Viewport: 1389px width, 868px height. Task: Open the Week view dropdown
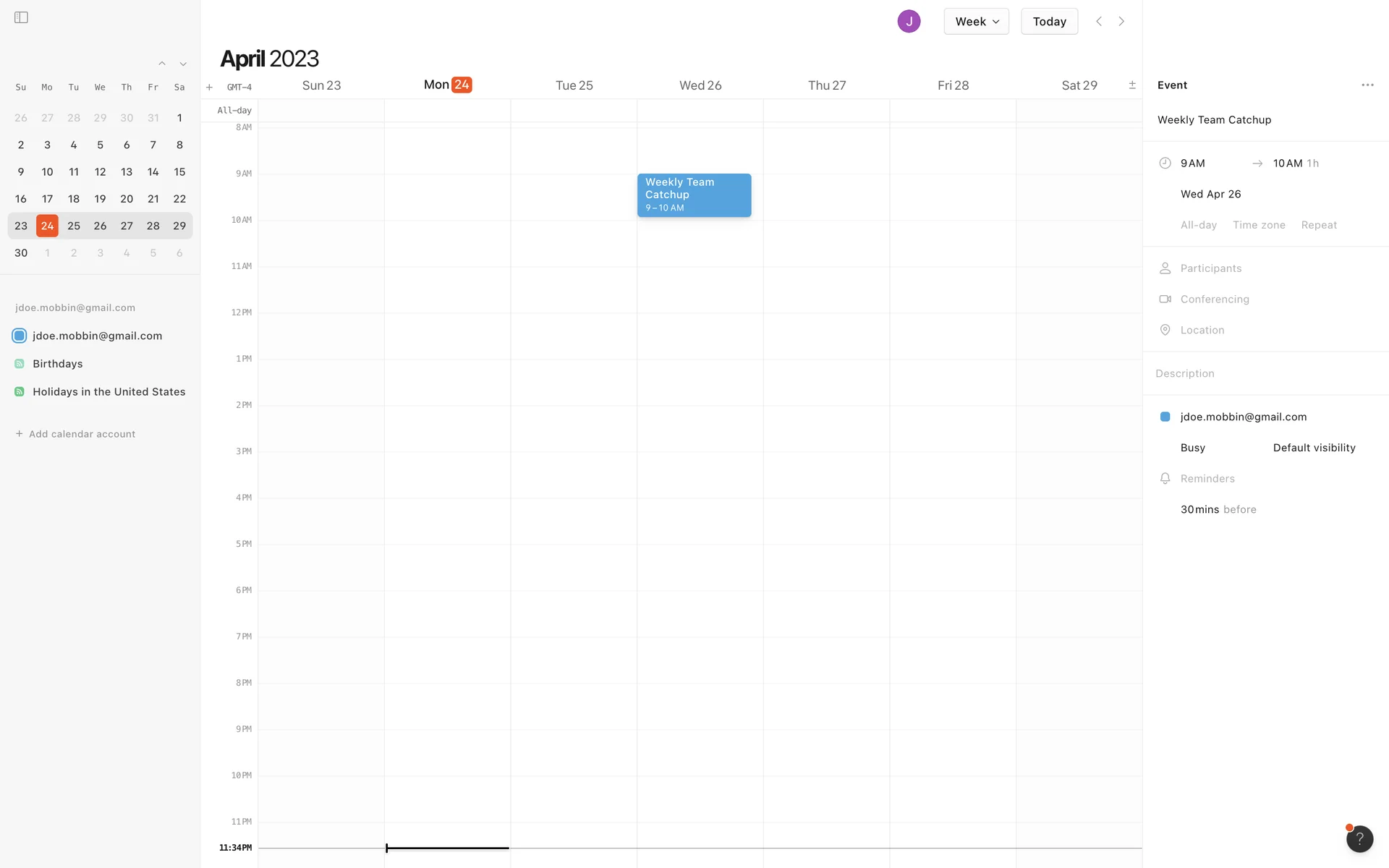976,21
